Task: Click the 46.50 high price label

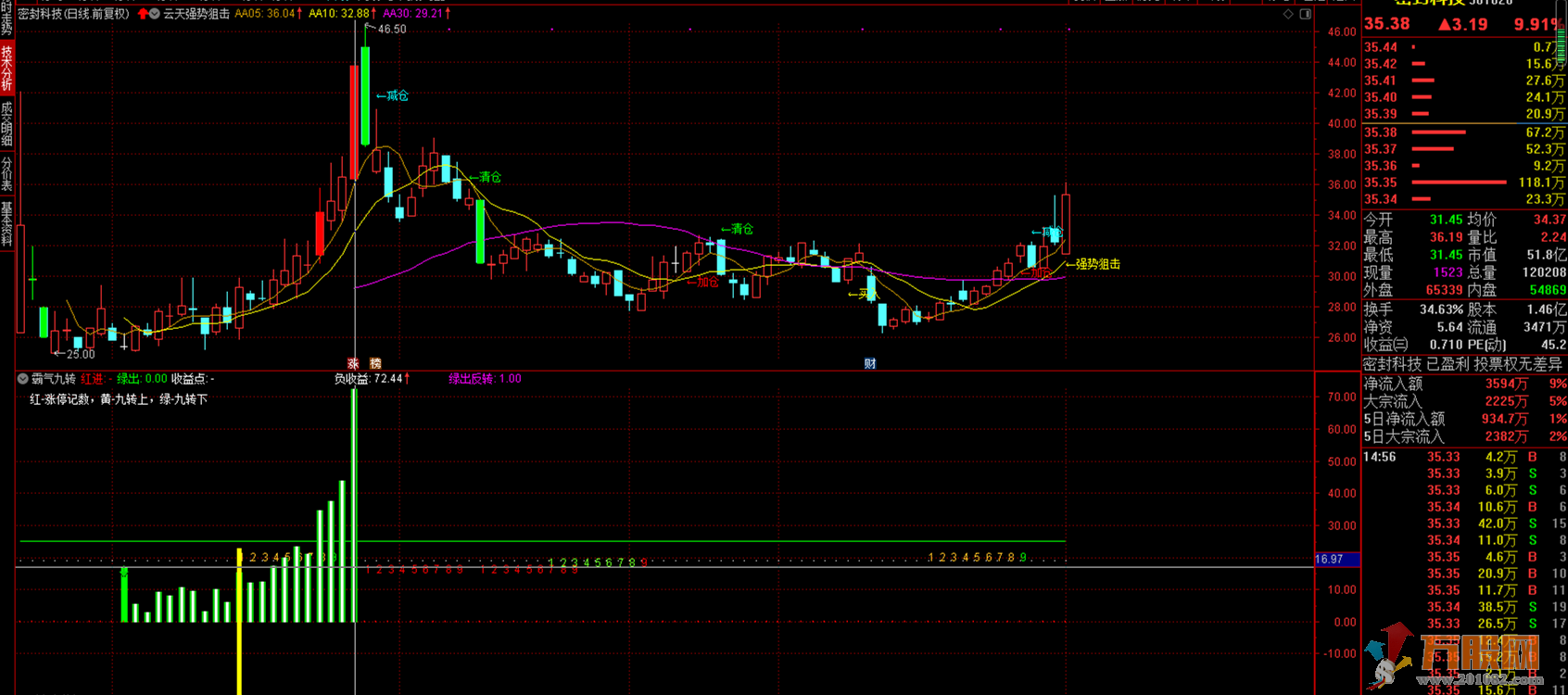Action: [391, 30]
